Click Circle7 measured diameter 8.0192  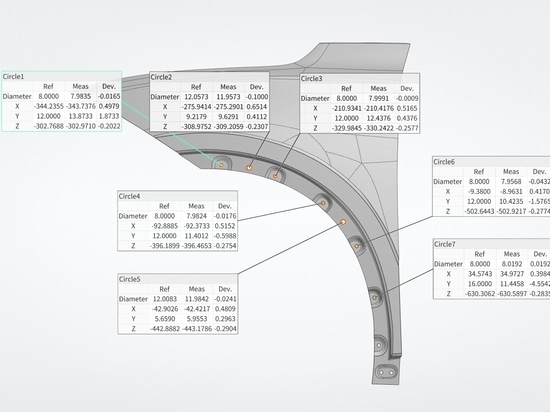pyautogui.click(x=512, y=264)
